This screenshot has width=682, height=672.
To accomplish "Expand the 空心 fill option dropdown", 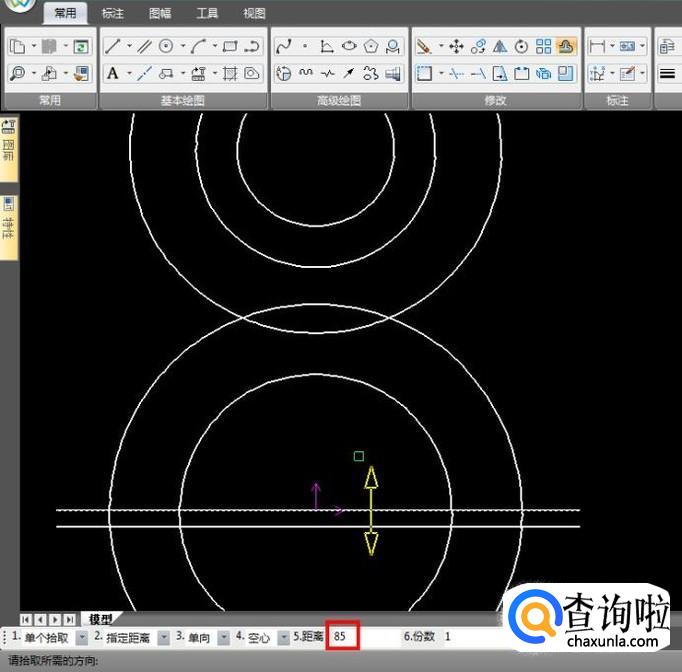I will coord(283,637).
